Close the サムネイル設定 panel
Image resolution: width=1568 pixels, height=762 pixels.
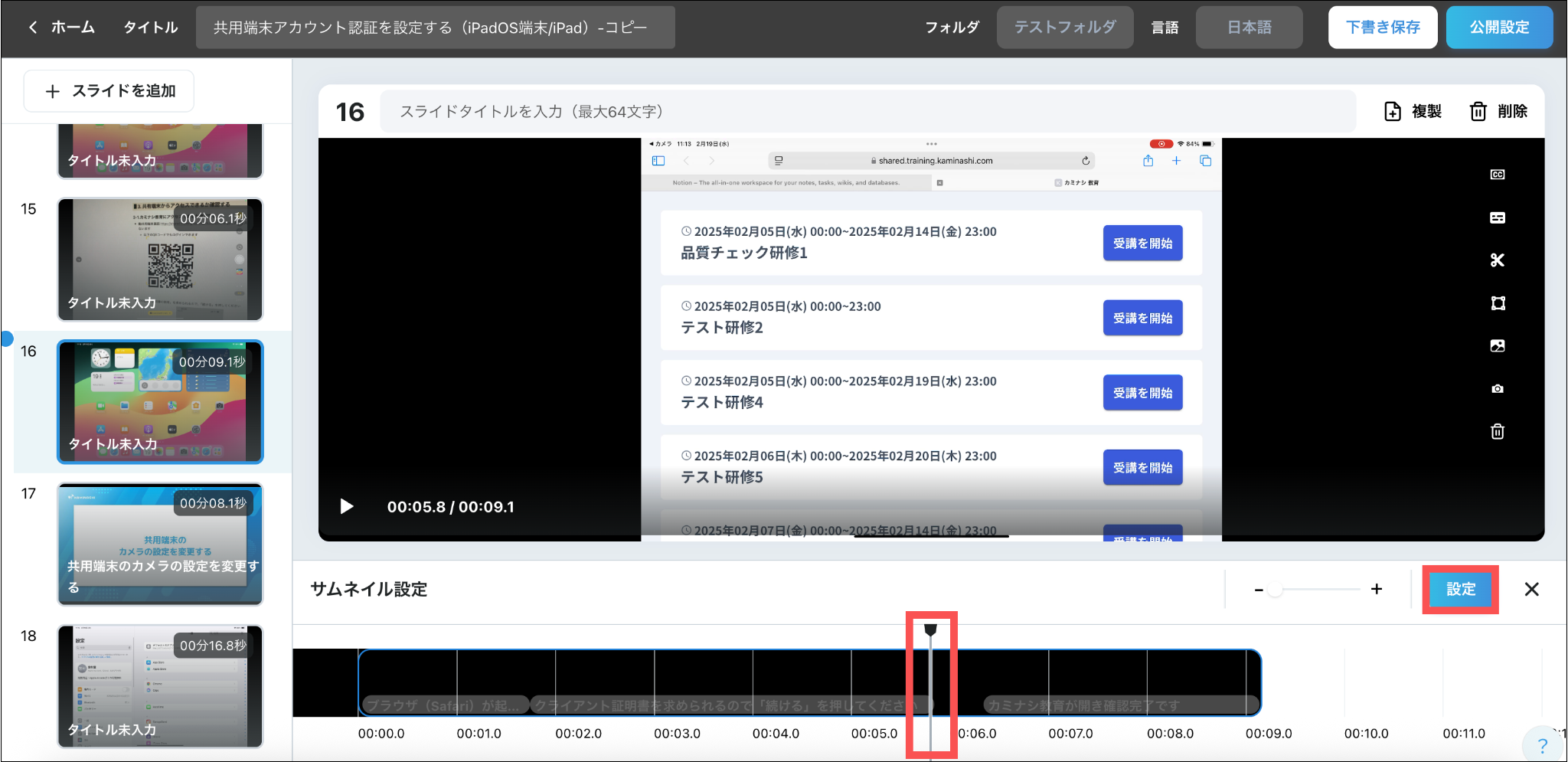tap(1531, 589)
